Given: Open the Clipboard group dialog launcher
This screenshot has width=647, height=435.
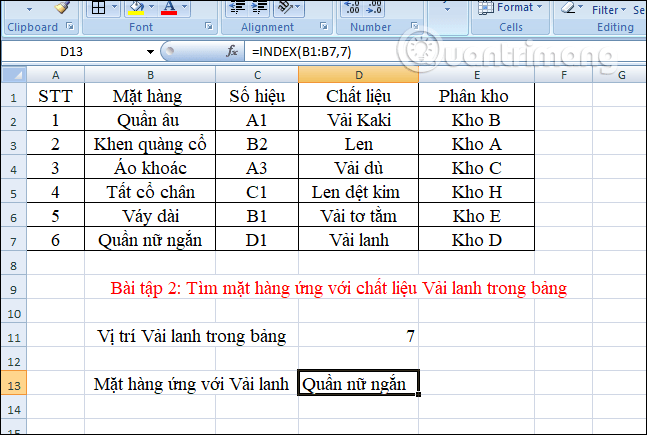Looking at the screenshot, I should coord(70,27).
